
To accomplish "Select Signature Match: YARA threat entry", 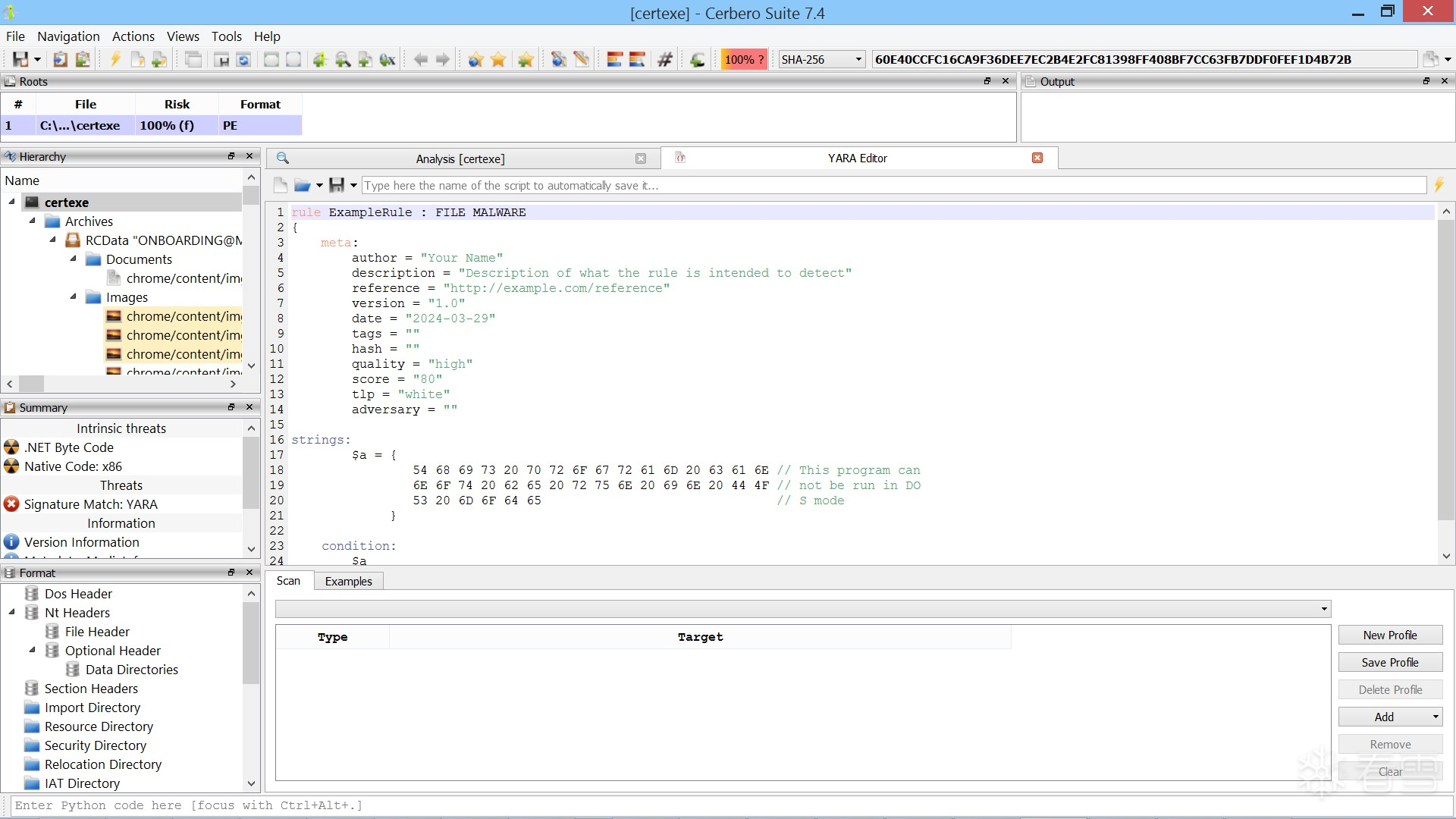I will pyautogui.click(x=90, y=504).
